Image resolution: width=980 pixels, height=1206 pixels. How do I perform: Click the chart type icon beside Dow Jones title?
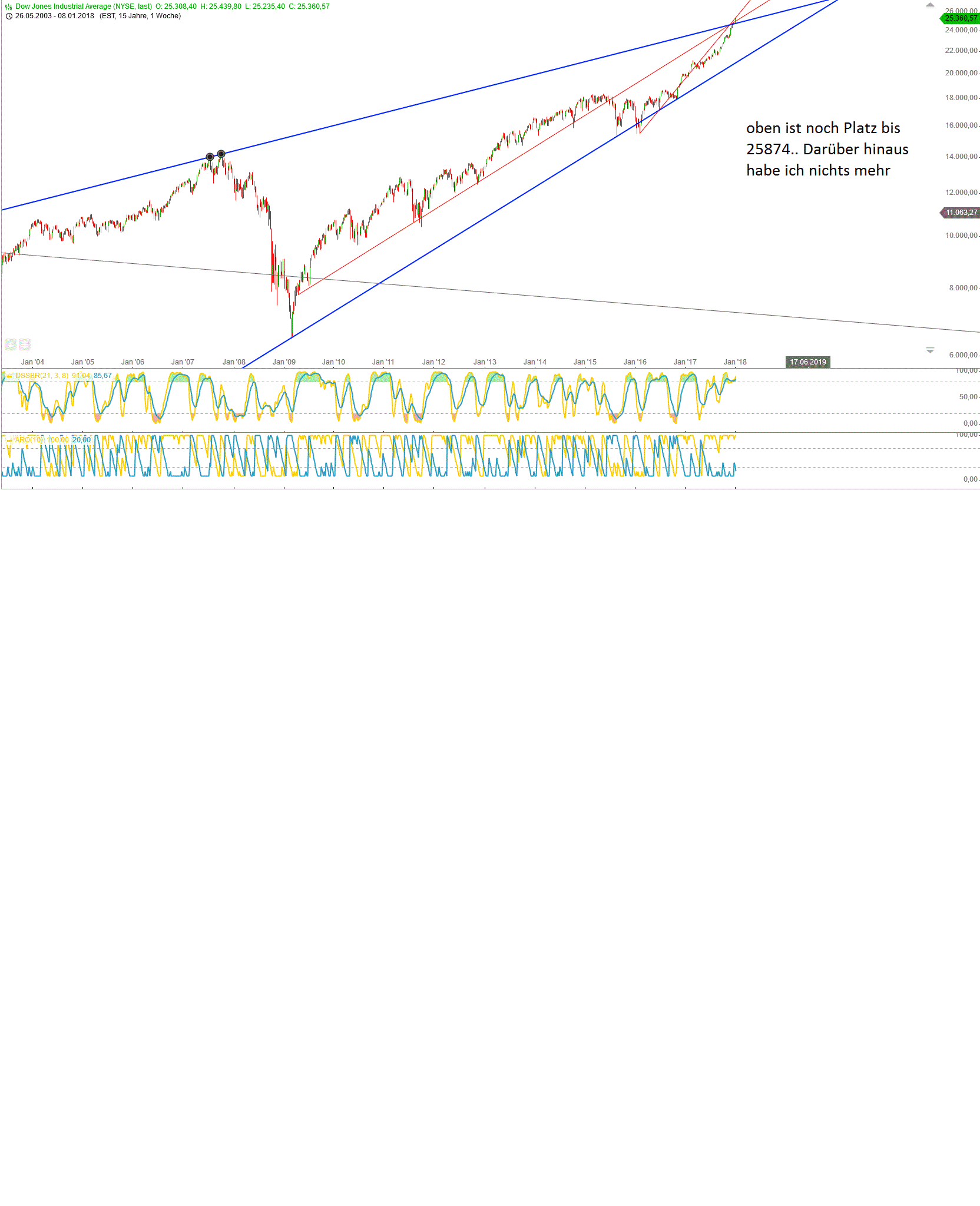pos(9,6)
